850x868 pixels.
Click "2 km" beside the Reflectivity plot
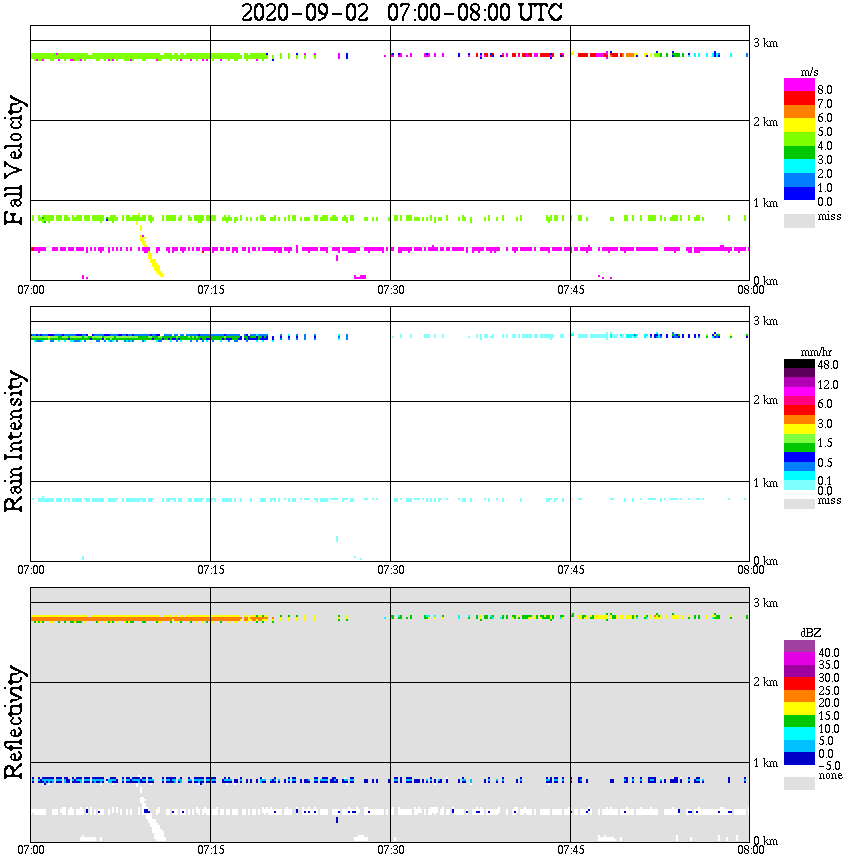click(766, 682)
